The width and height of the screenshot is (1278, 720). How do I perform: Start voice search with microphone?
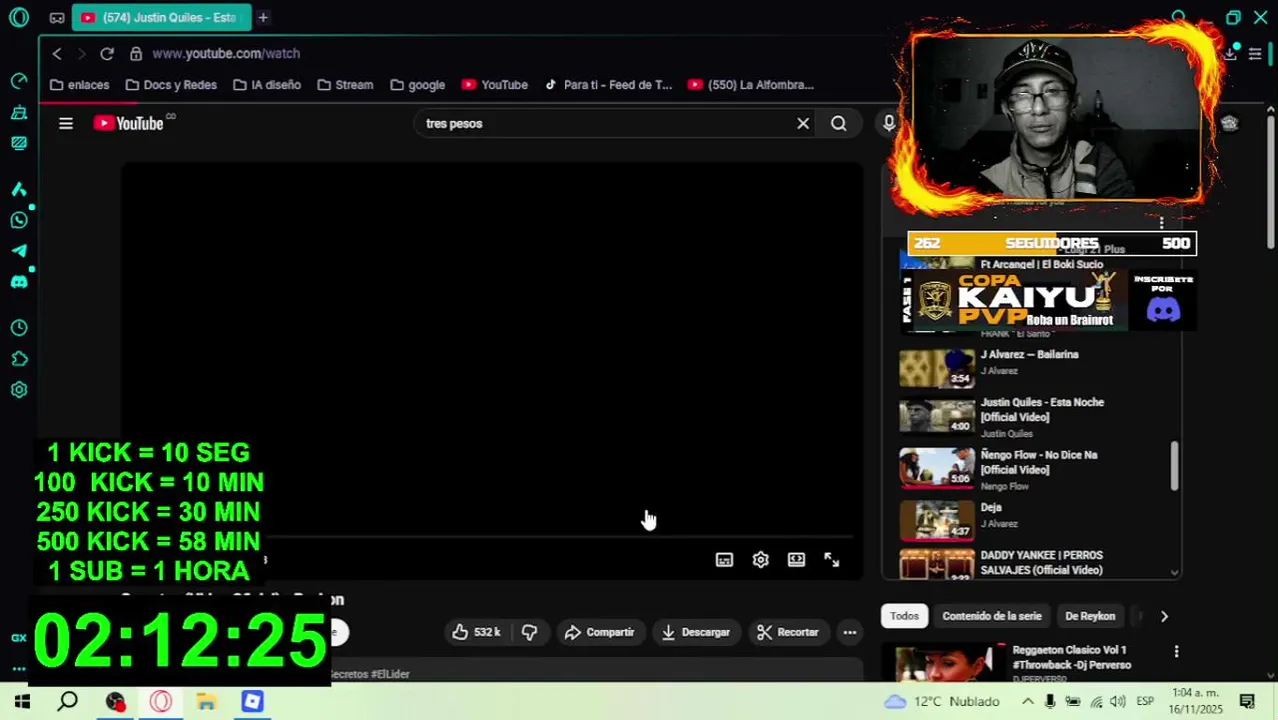[888, 122]
